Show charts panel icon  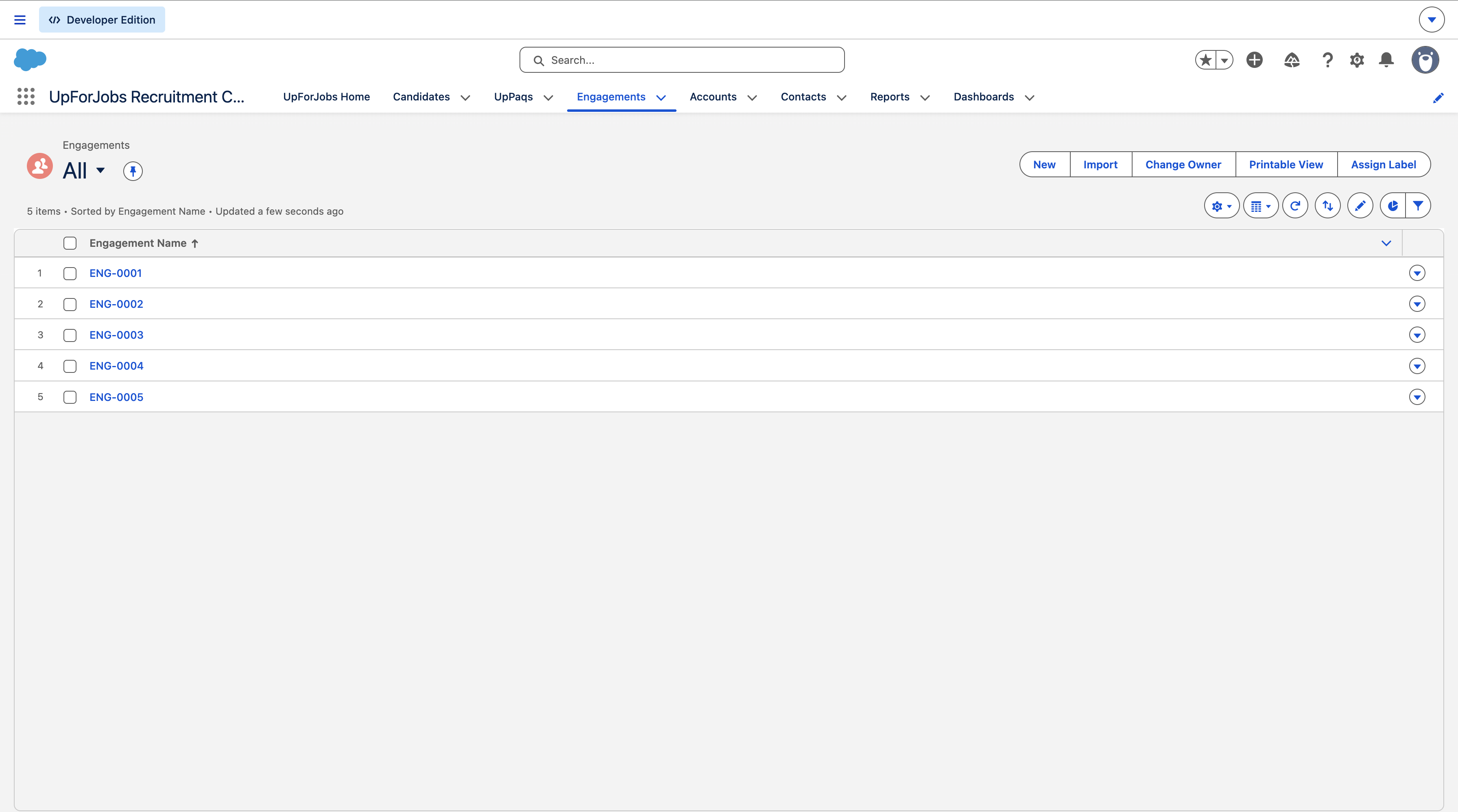[1393, 206]
